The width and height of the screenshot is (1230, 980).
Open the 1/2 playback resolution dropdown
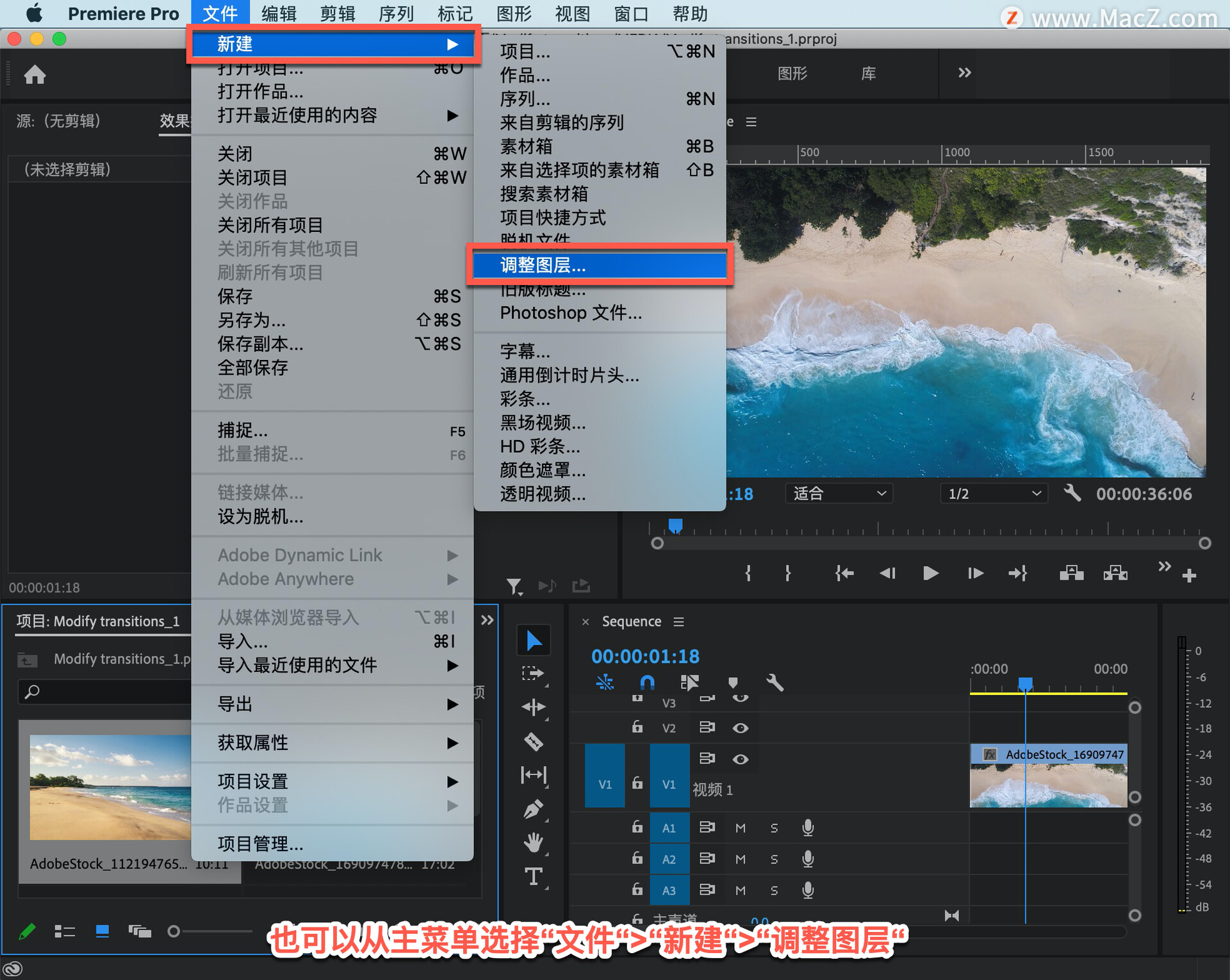click(x=994, y=493)
